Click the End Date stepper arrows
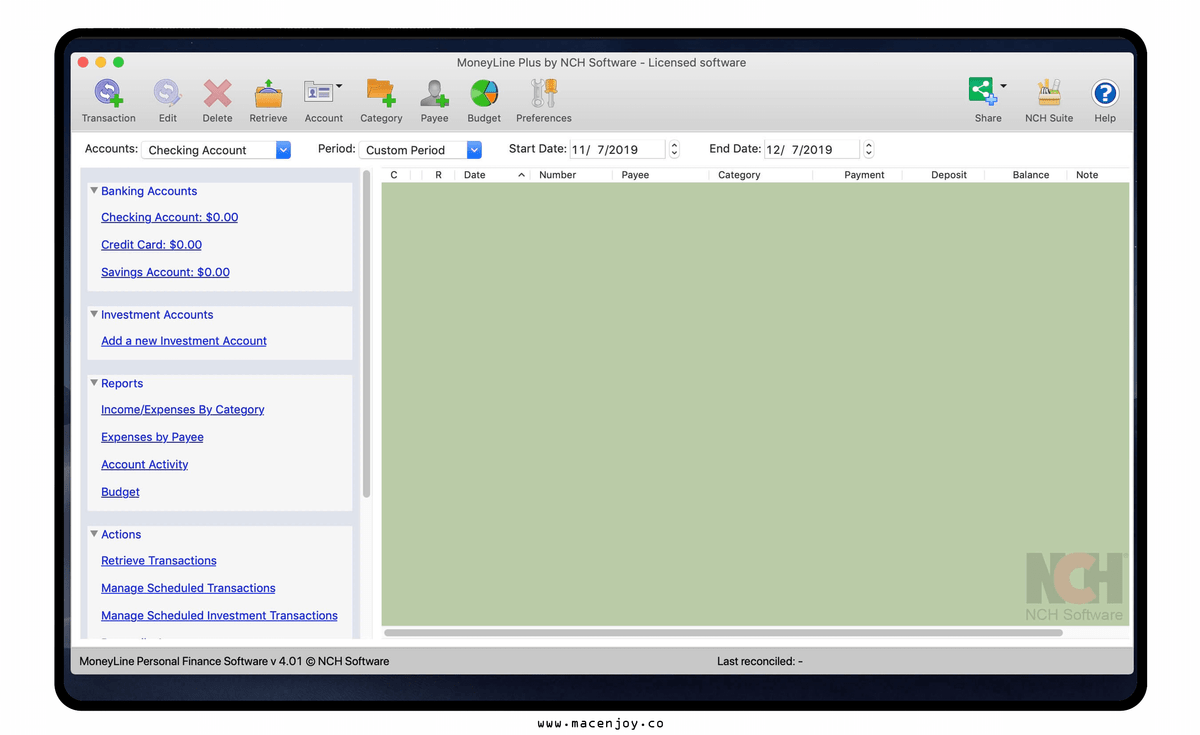 click(868, 150)
